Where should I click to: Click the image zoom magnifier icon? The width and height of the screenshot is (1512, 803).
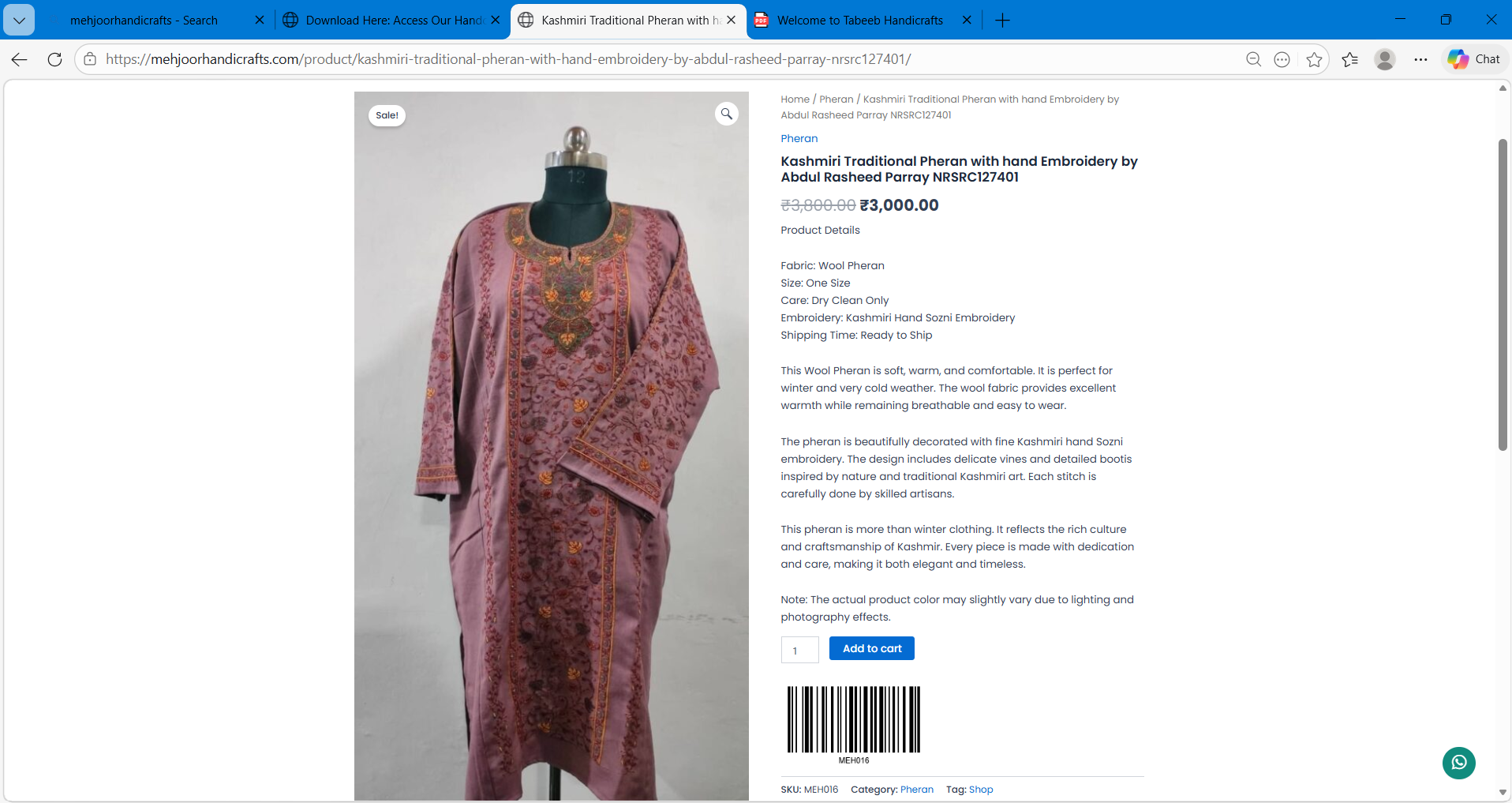tap(727, 114)
